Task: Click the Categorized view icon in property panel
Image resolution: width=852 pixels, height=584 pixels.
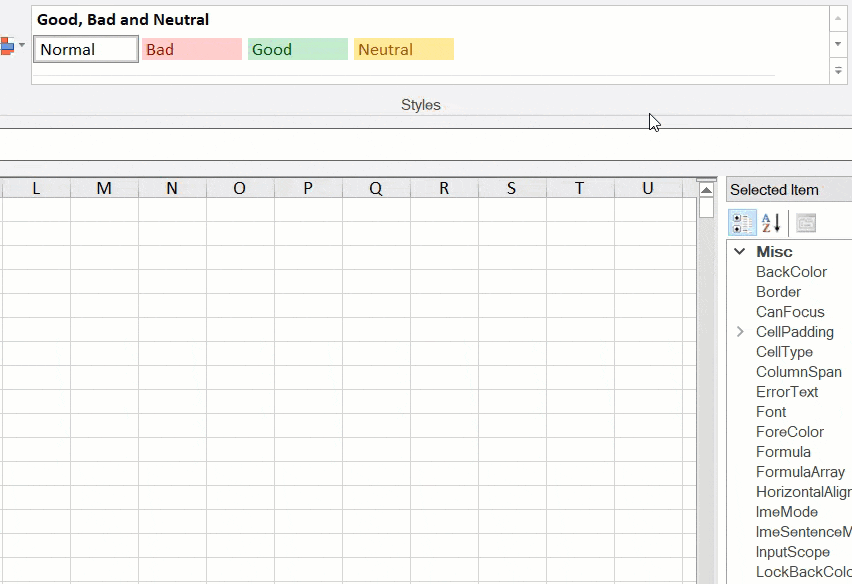Action: 742,223
